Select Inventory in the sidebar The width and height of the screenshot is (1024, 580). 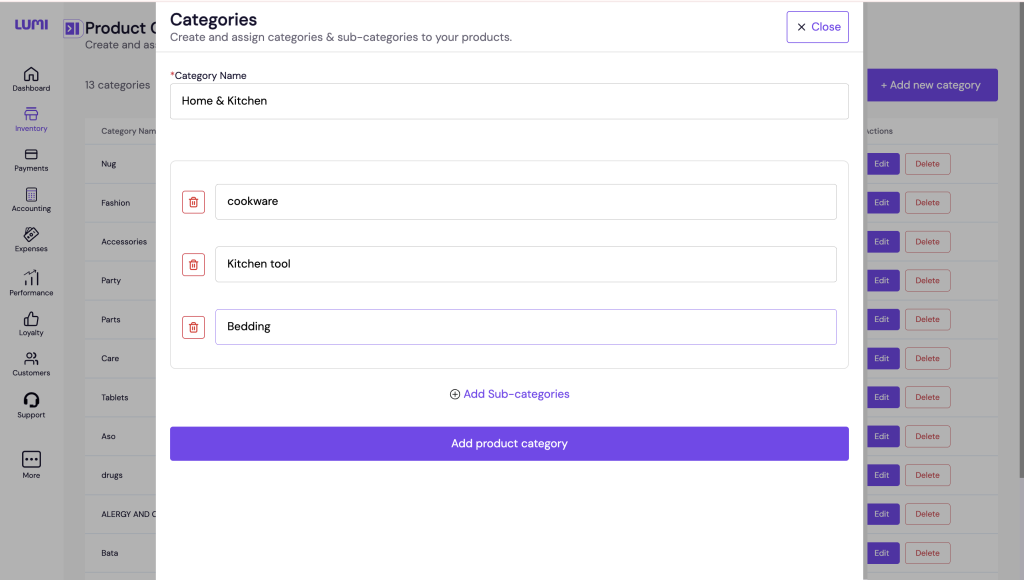31,116
